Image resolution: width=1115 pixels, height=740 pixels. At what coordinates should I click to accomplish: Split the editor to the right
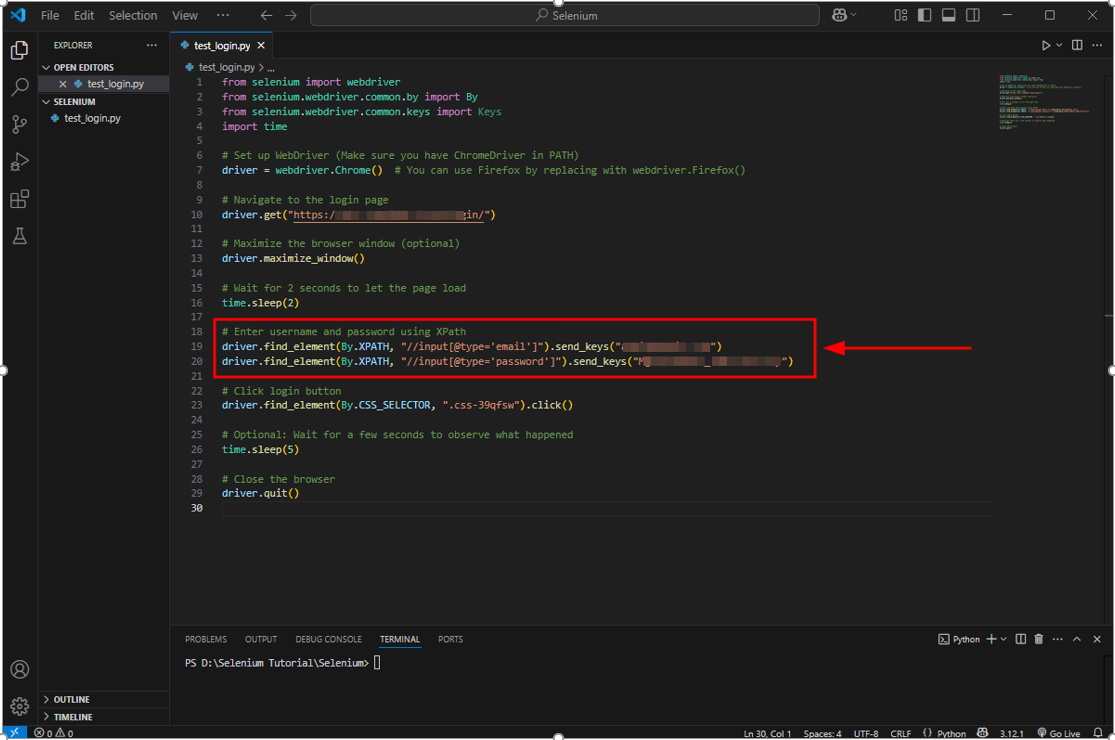click(1077, 45)
